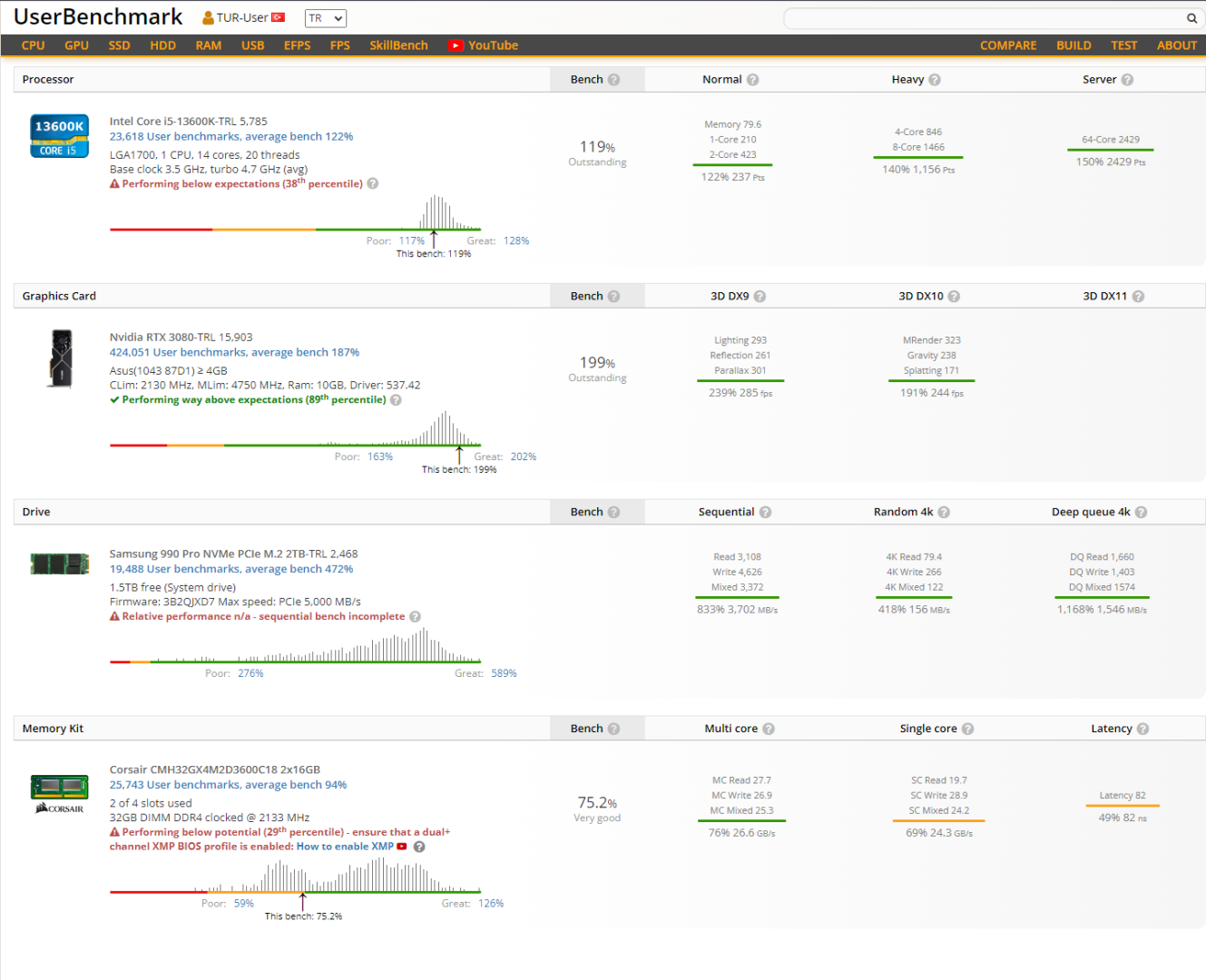The height and width of the screenshot is (980, 1206).
Task: Open Samsung 990 Pro NVMe link
Action: [234, 554]
